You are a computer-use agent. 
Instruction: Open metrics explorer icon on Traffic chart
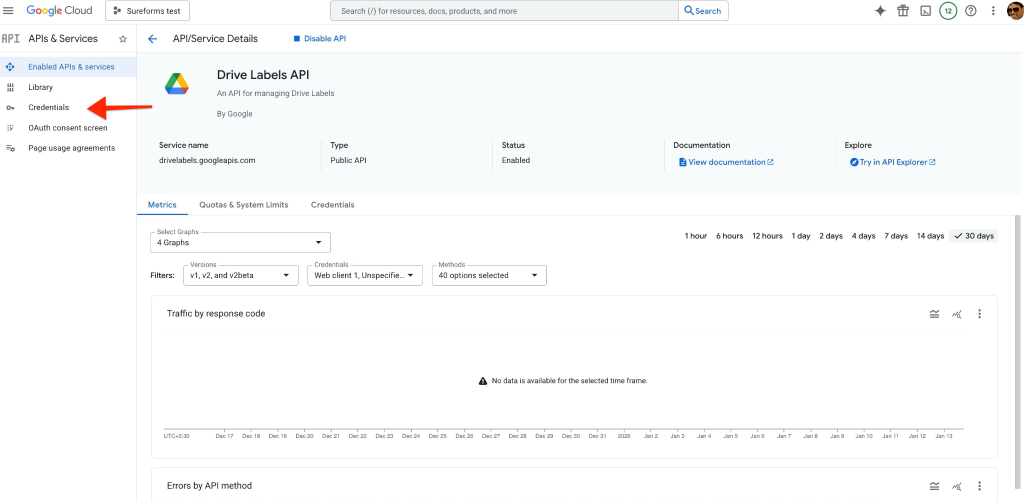(x=957, y=314)
